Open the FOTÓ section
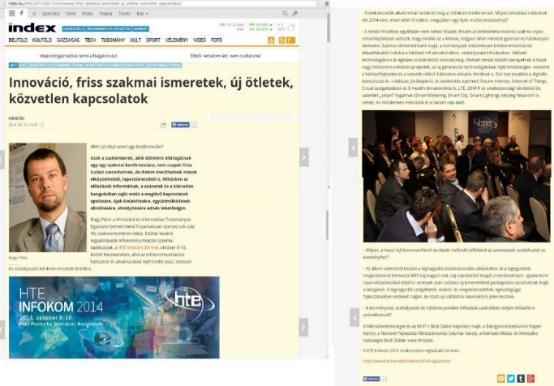The height and width of the screenshot is (386, 554). coord(217,40)
